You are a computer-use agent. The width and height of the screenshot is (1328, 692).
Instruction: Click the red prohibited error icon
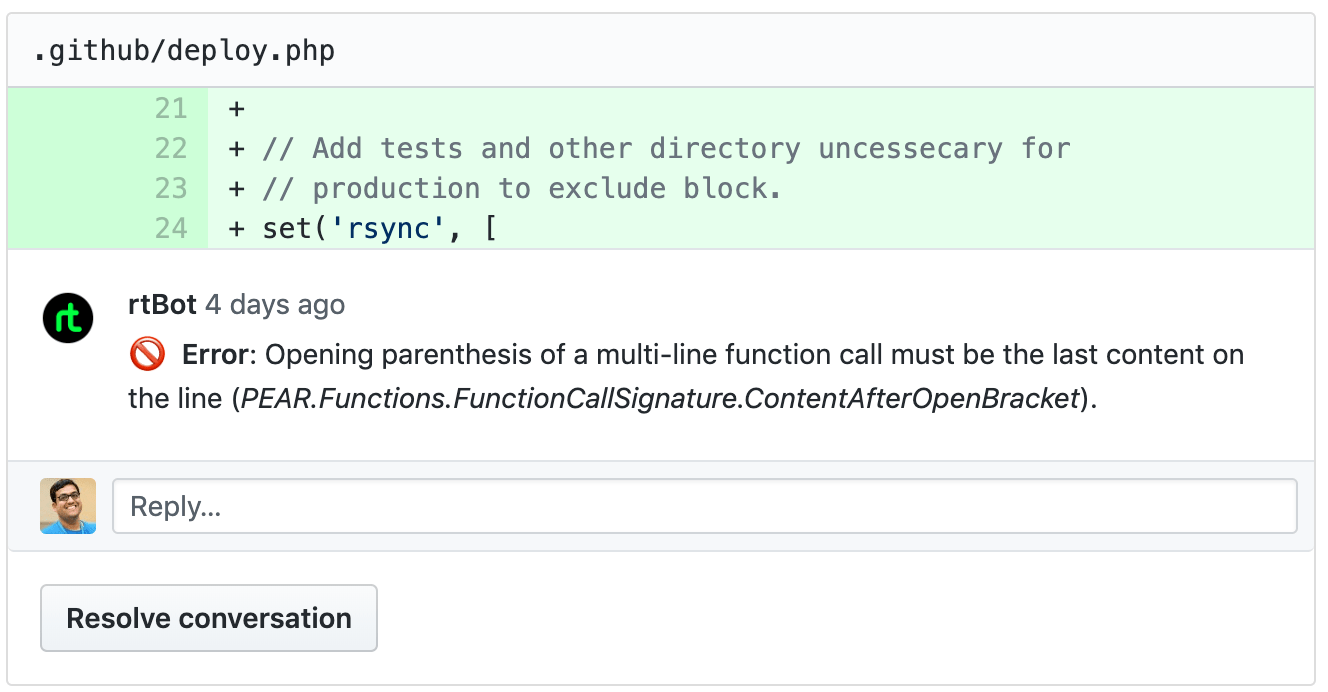(147, 355)
